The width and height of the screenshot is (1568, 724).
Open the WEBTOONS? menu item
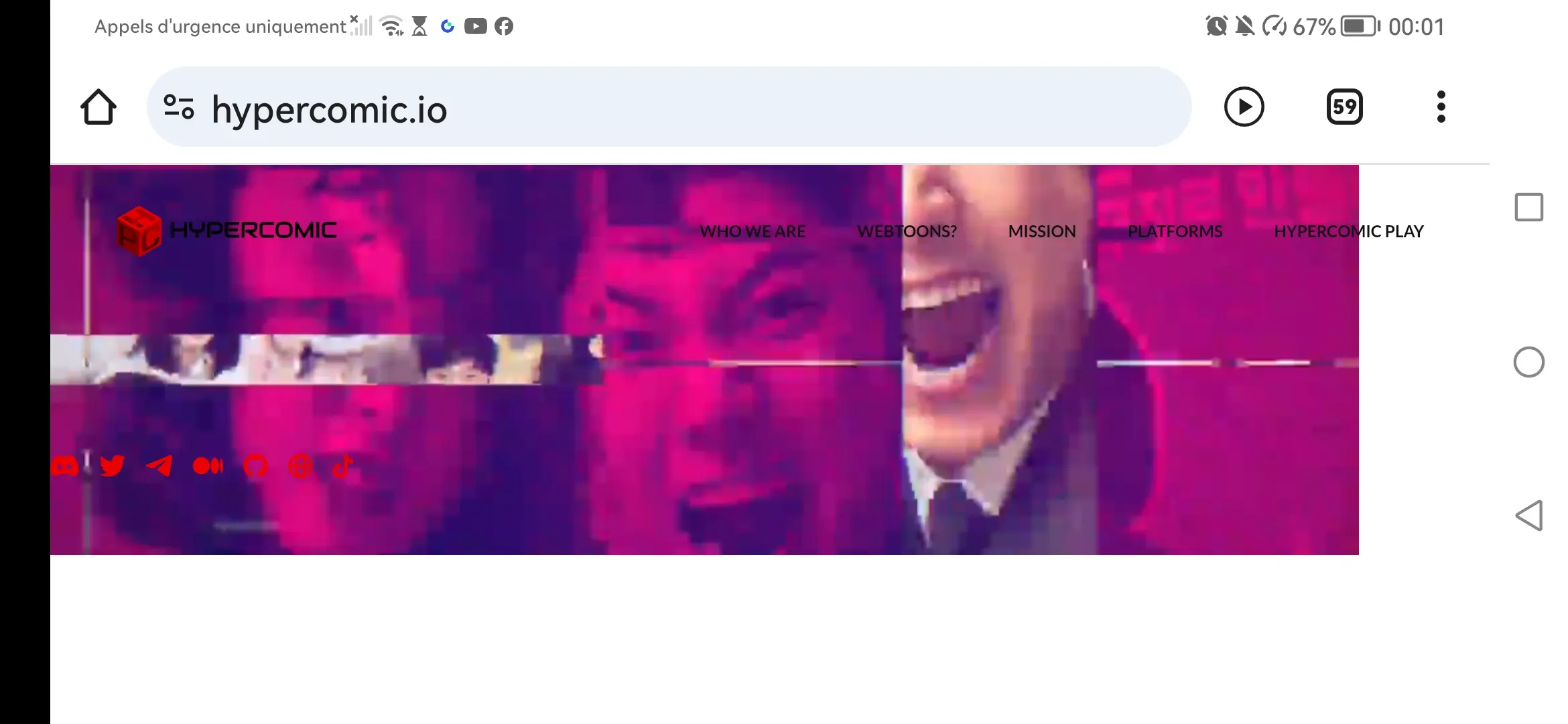[x=907, y=231]
